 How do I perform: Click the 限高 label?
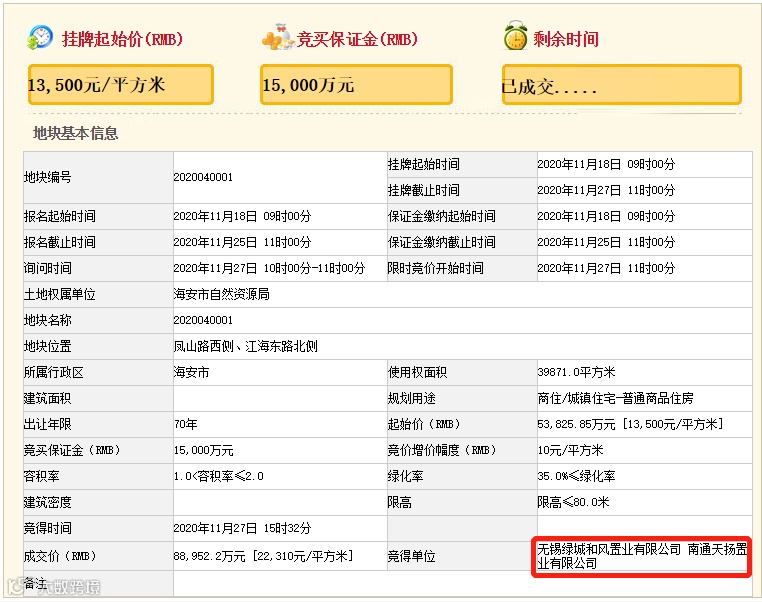399,502
